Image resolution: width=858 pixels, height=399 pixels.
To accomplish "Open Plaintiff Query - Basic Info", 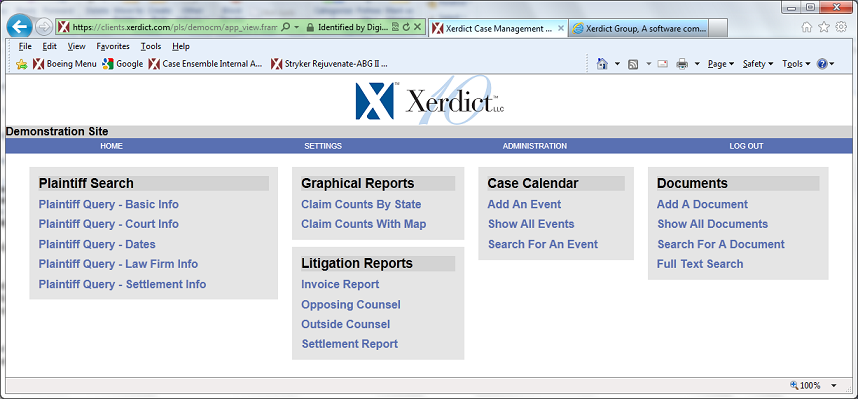I will (x=108, y=204).
